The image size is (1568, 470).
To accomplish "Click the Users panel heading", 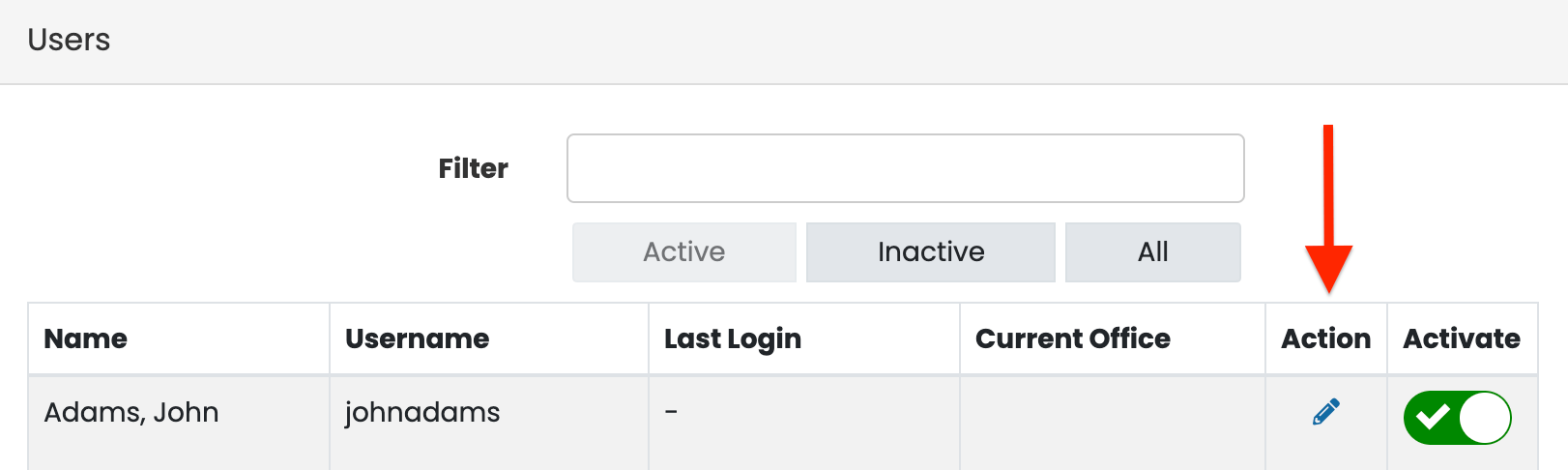I will [x=69, y=40].
